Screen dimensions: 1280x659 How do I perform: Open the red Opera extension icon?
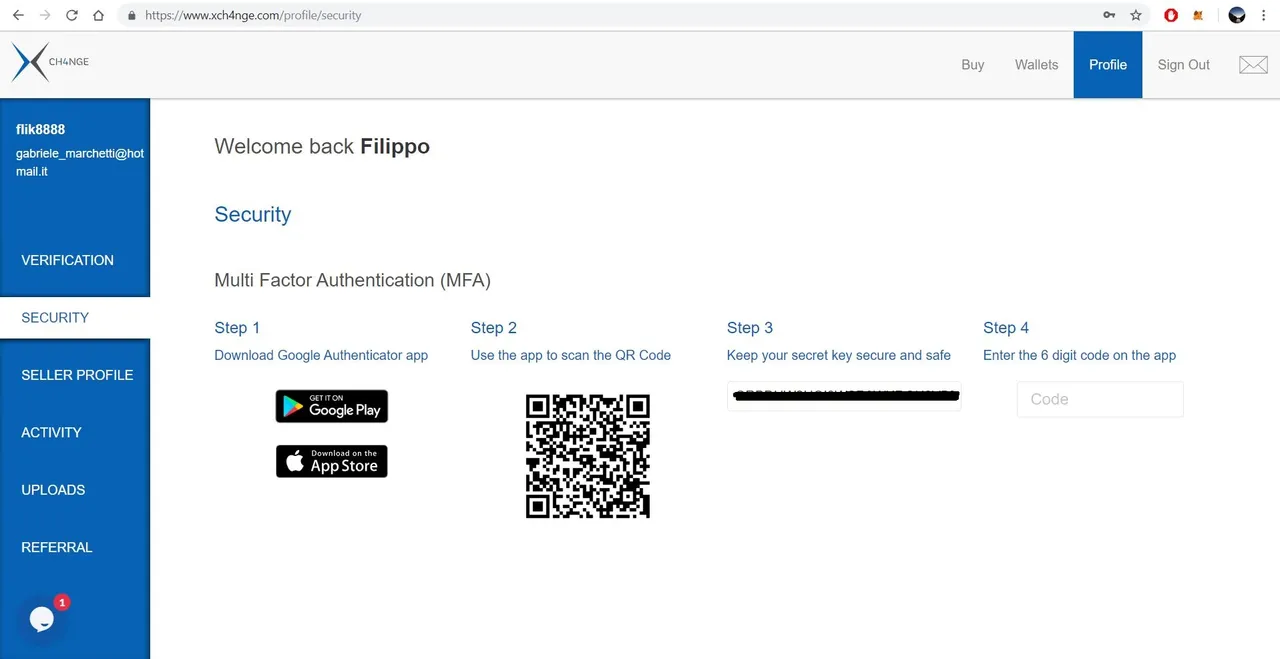1171,15
